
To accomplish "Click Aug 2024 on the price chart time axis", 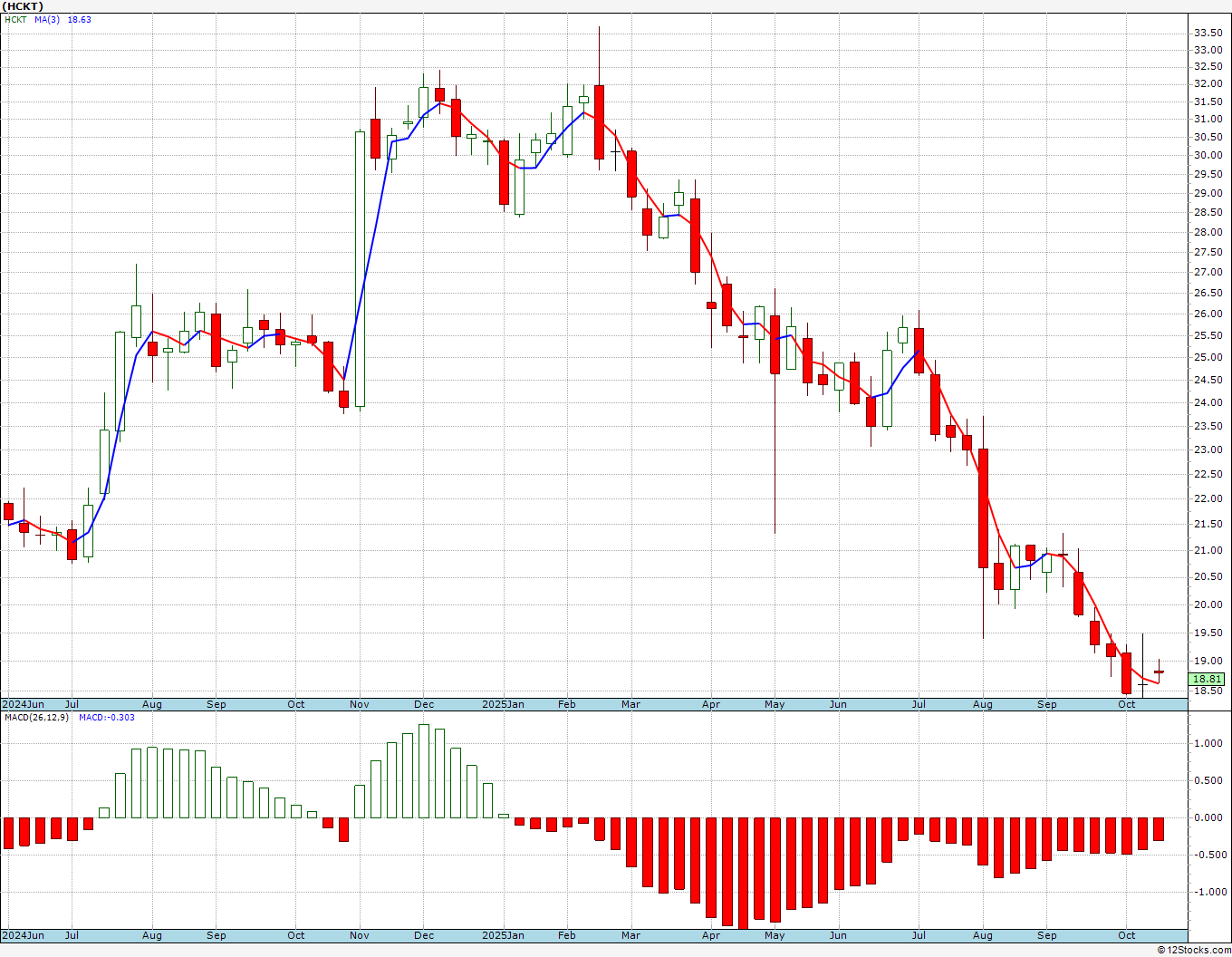I will tap(152, 704).
